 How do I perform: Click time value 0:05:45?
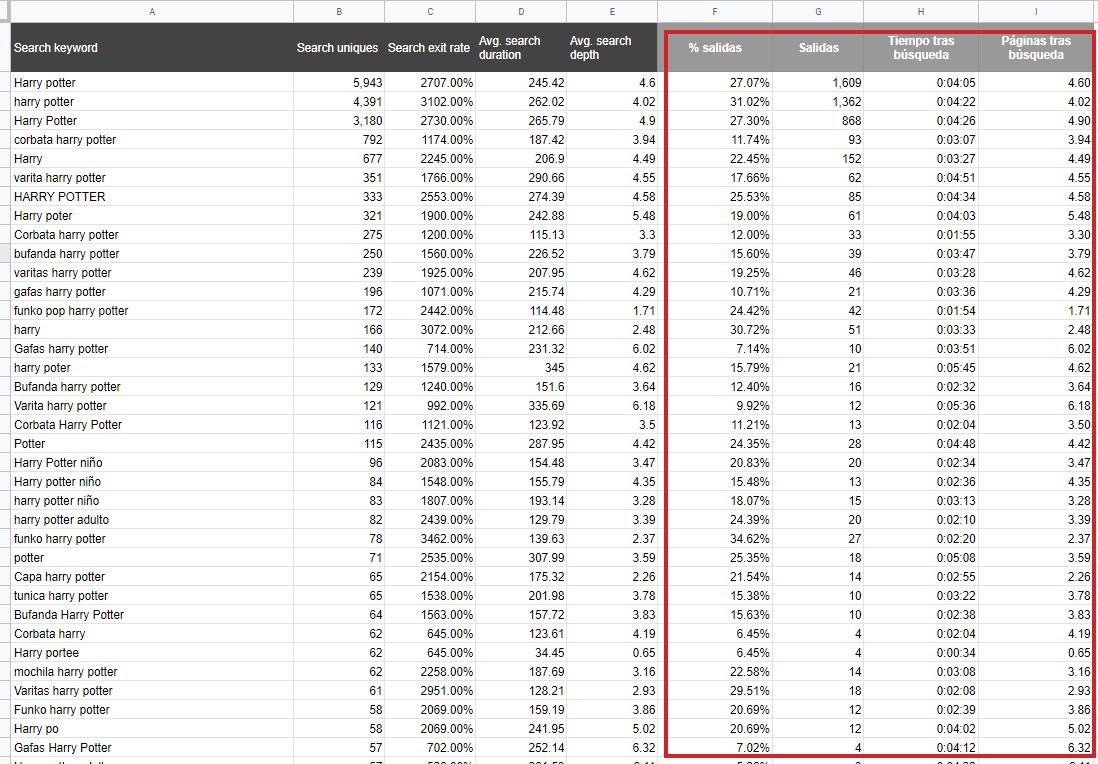tap(921, 367)
